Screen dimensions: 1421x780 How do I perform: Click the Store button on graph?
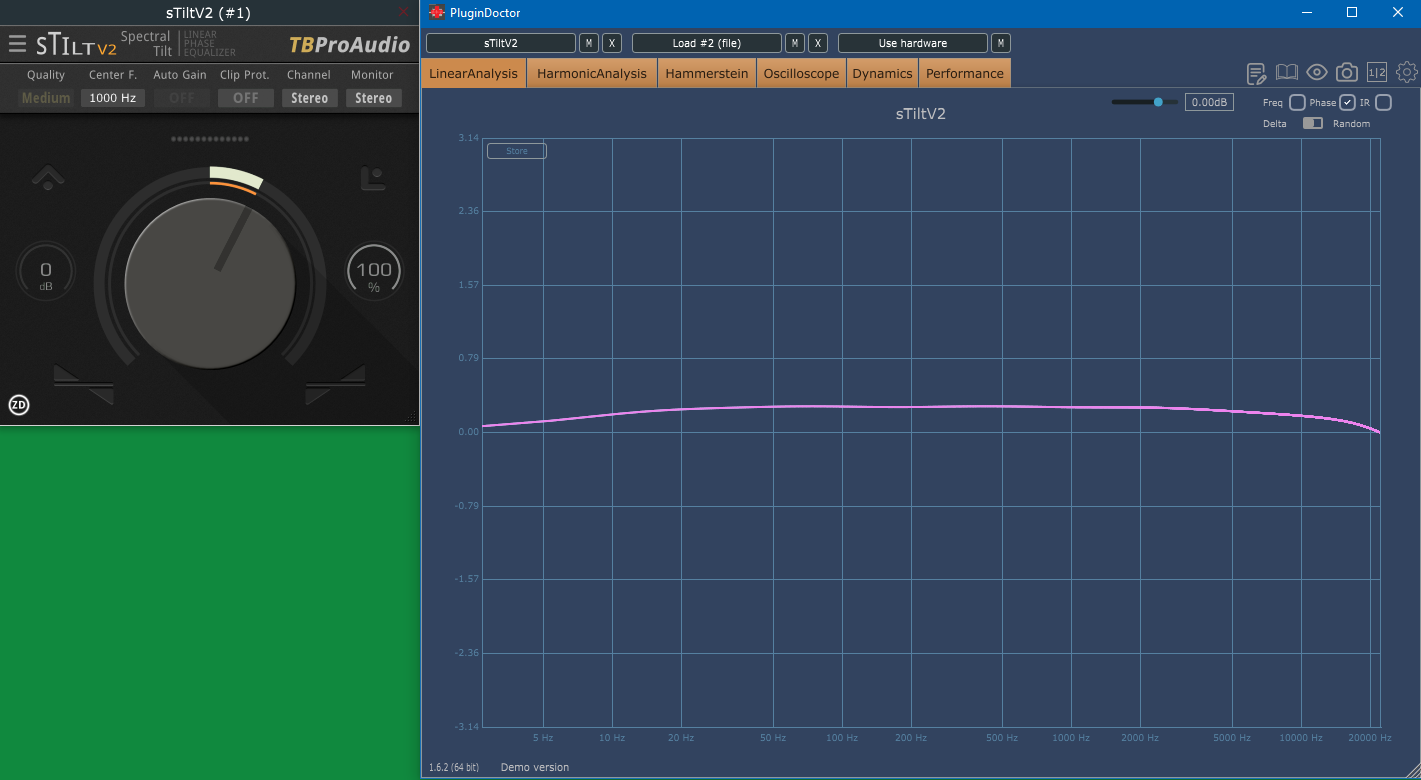tap(516, 151)
